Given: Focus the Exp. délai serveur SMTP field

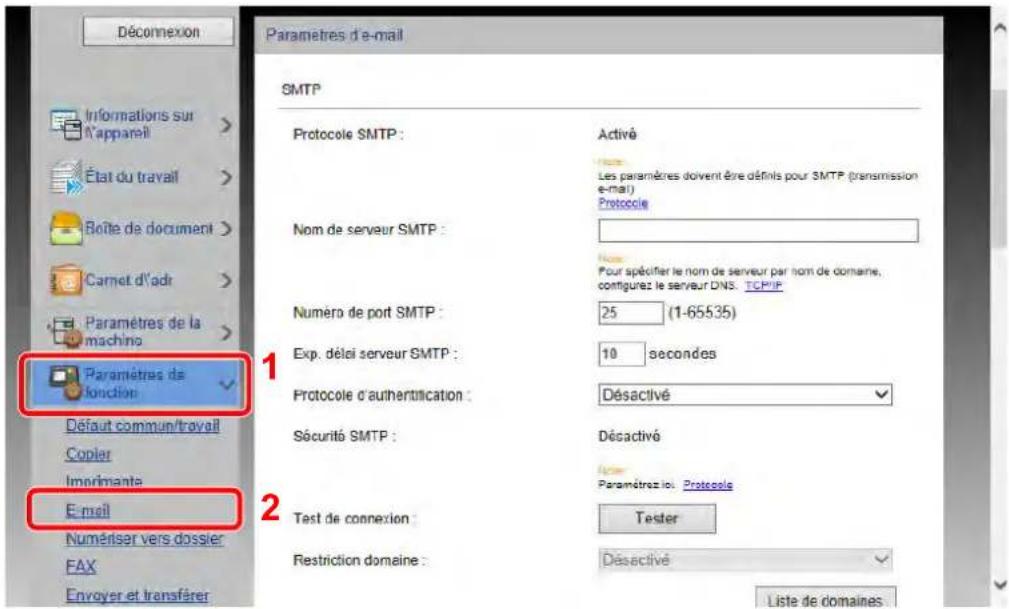Looking at the screenshot, I should 621,354.
